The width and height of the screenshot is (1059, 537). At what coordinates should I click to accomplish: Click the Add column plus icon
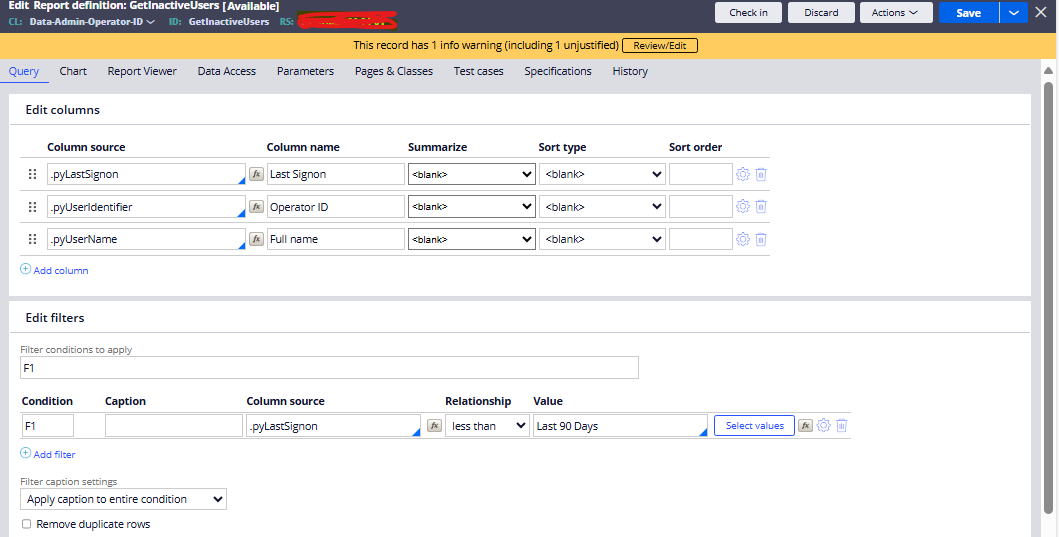click(x=26, y=269)
